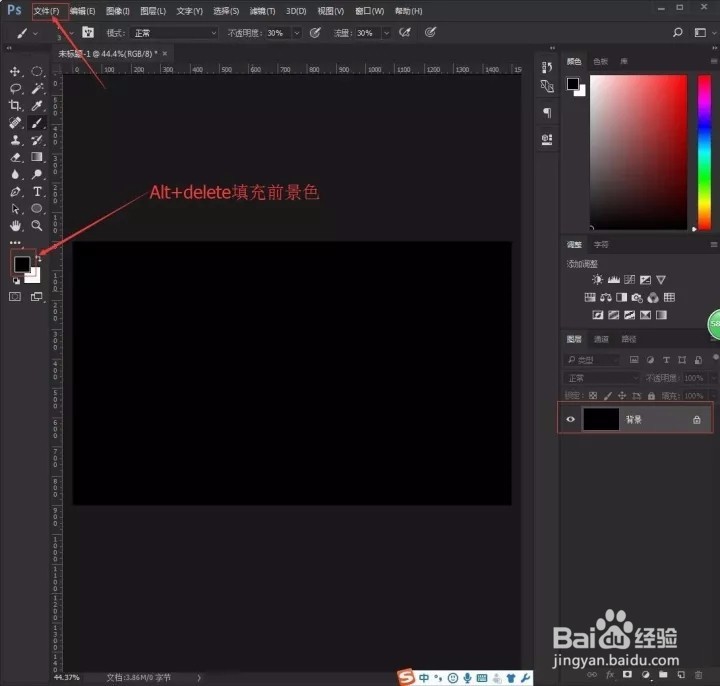
Task: Select the Spot Healing Brush tool
Action: click(x=15, y=123)
